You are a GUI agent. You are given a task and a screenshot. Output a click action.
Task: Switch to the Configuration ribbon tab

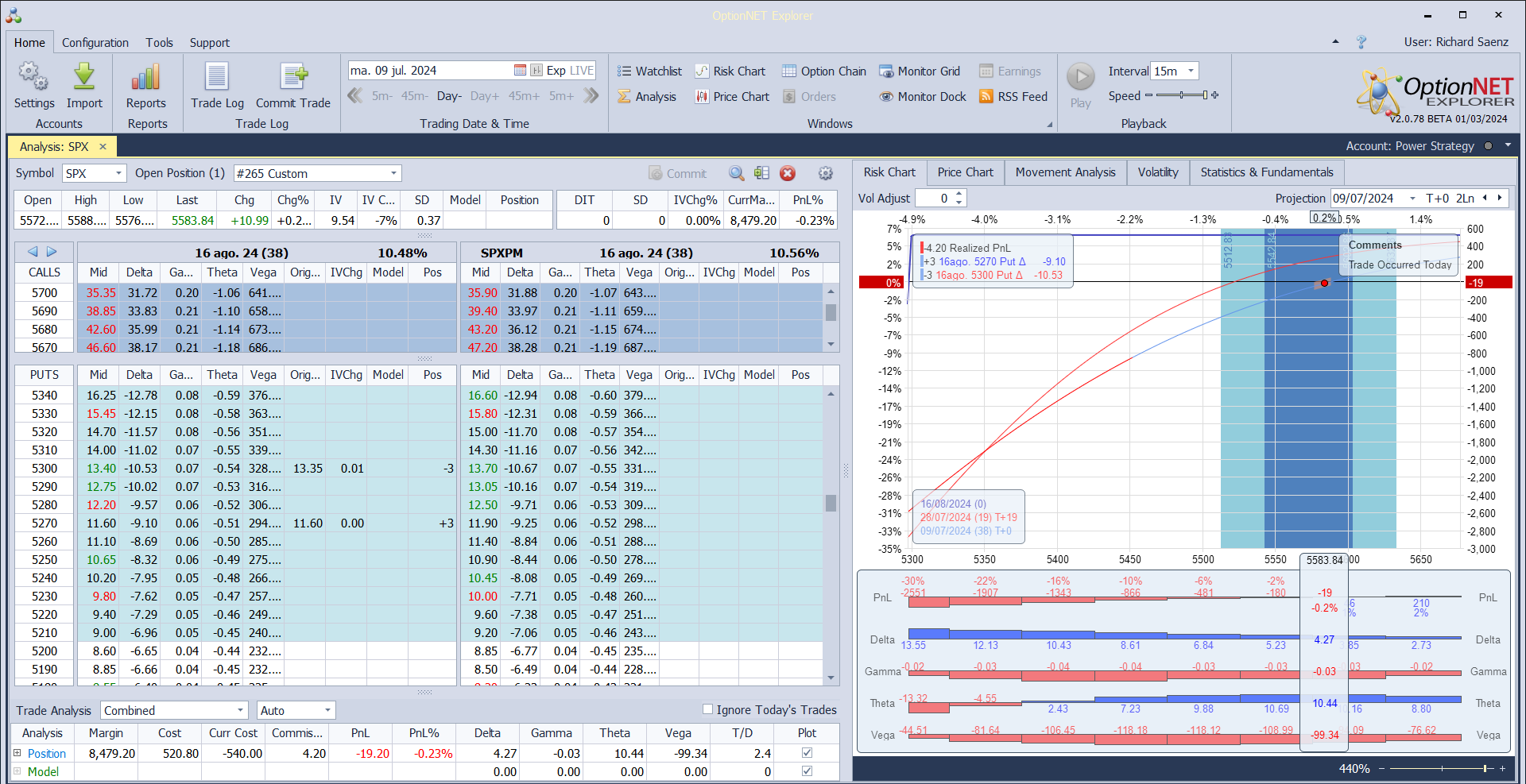[95, 43]
